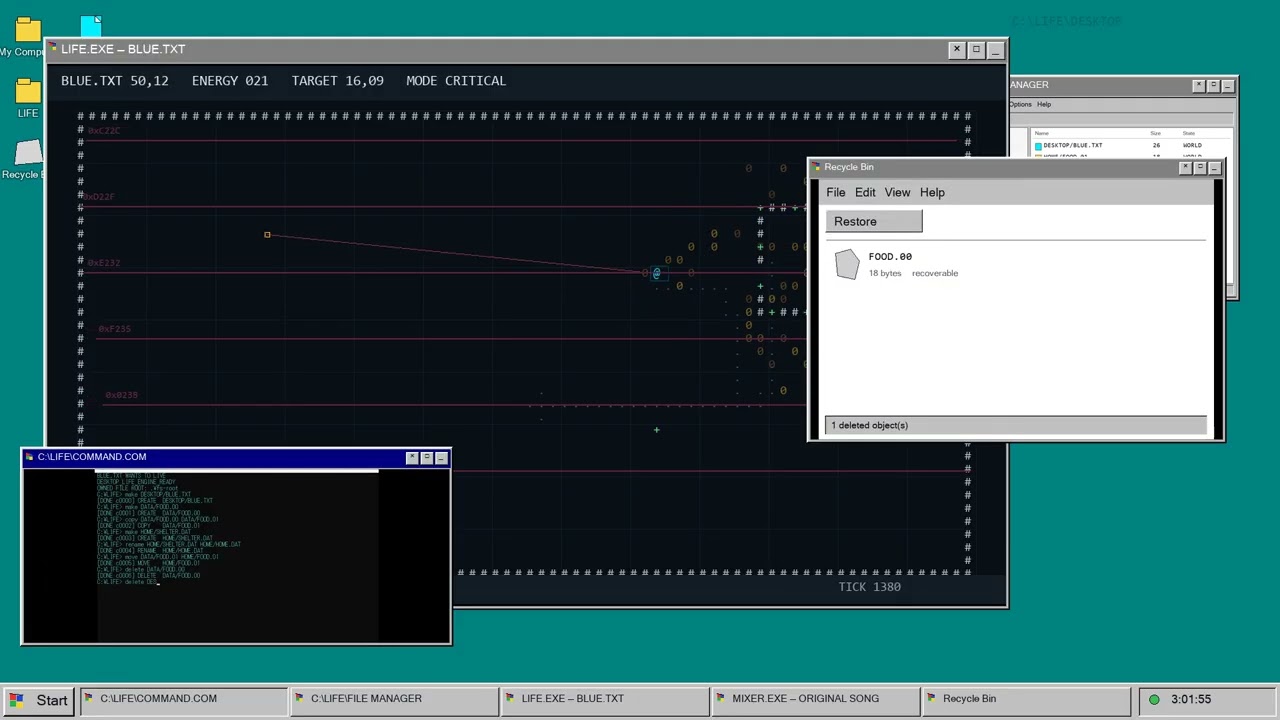1280x720 pixels.
Task: Click the MIXER.EXE taskbar button icon
Action: point(722,699)
